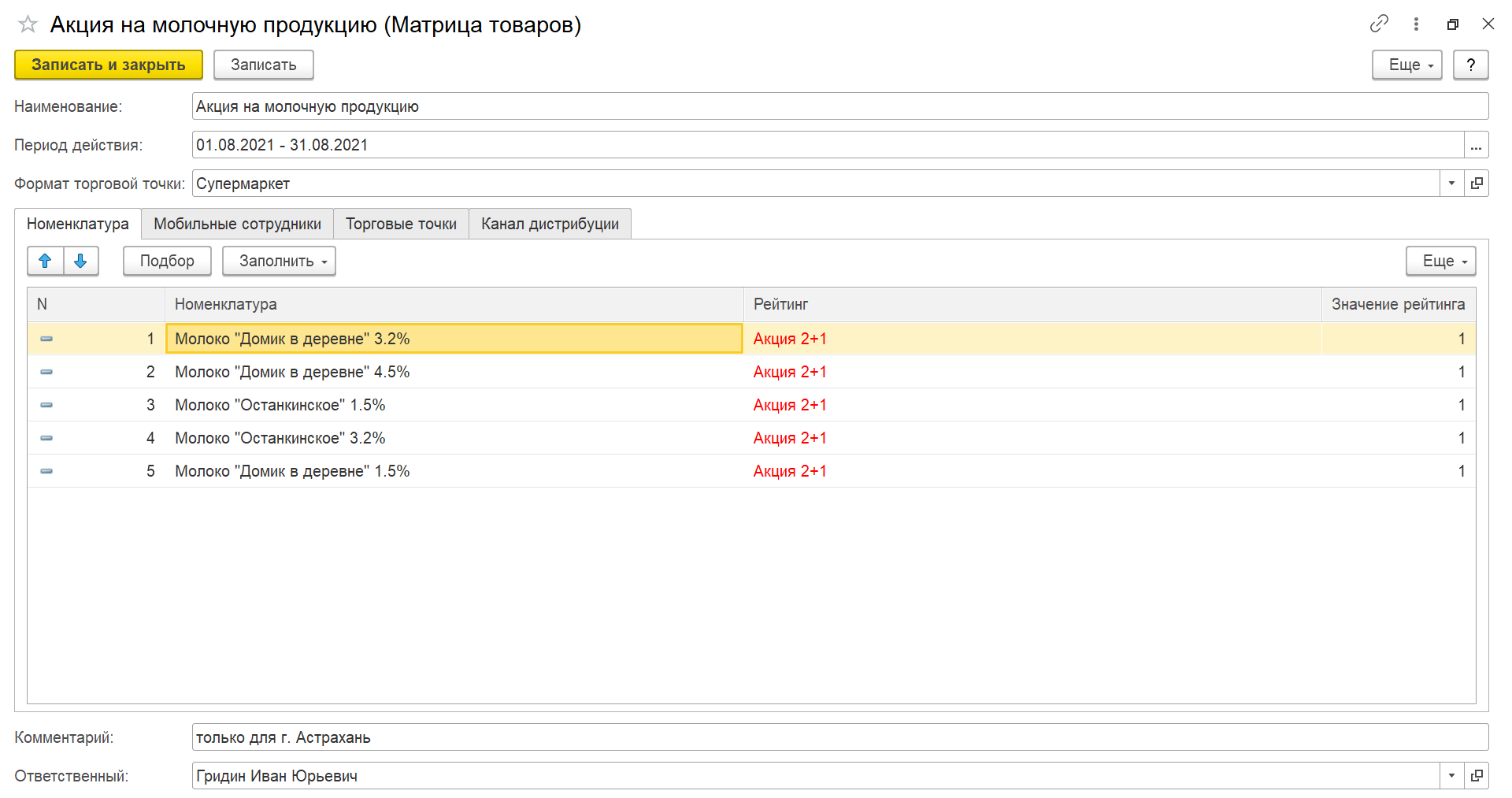The image size is (1512, 798).
Task: Open Подбор selection dialog
Action: pos(167,261)
